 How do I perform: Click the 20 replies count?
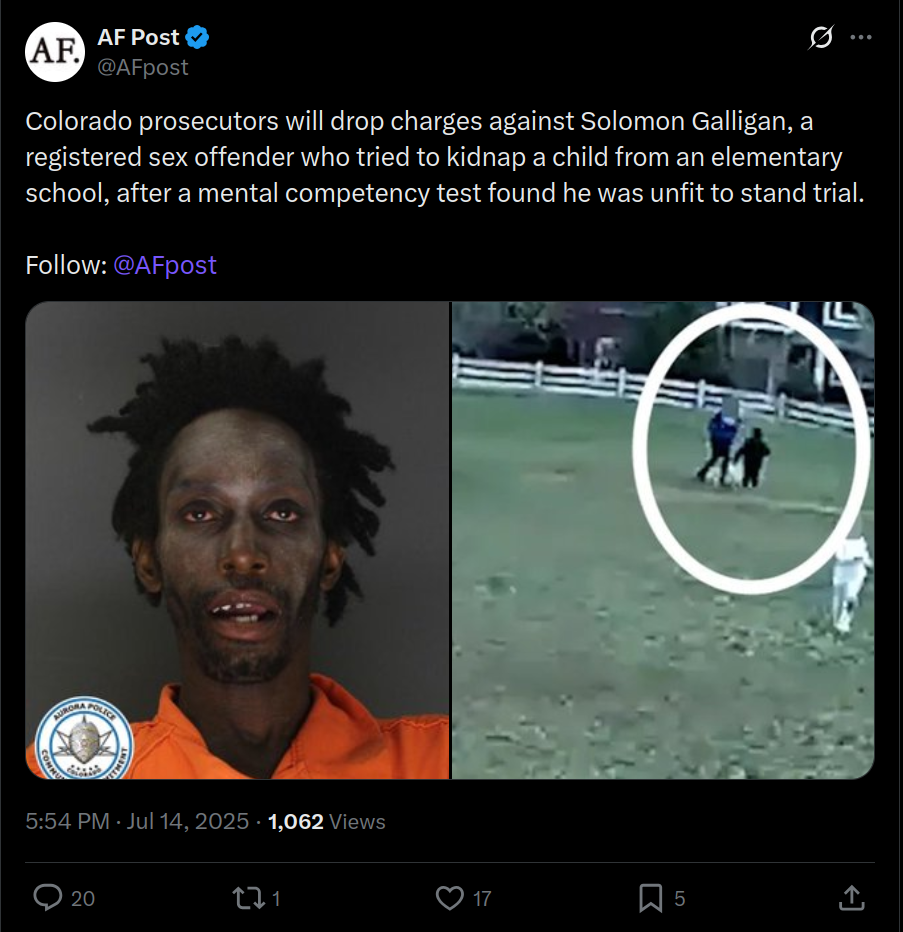[x=83, y=899]
